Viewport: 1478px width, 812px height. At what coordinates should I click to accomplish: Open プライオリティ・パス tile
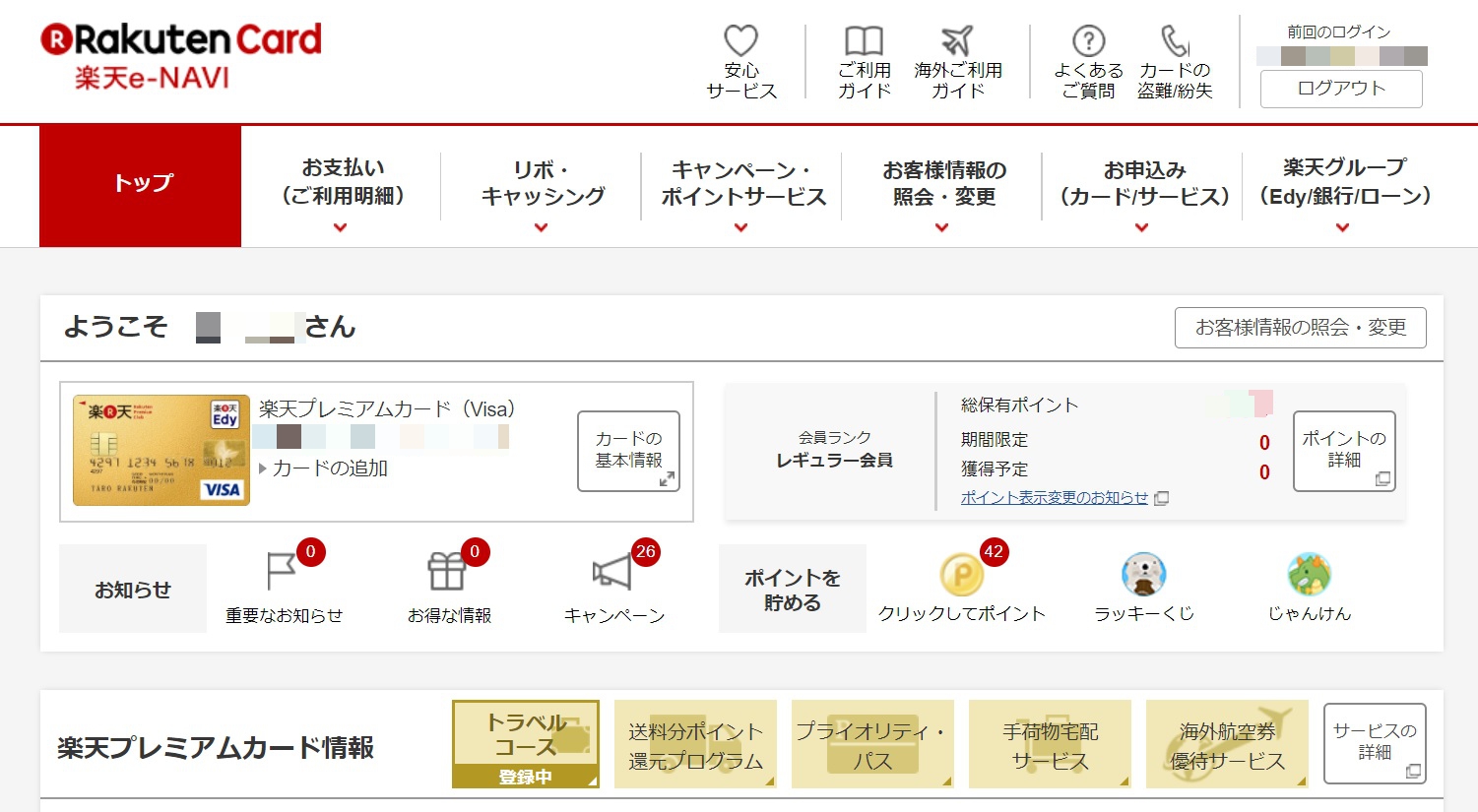tap(872, 744)
